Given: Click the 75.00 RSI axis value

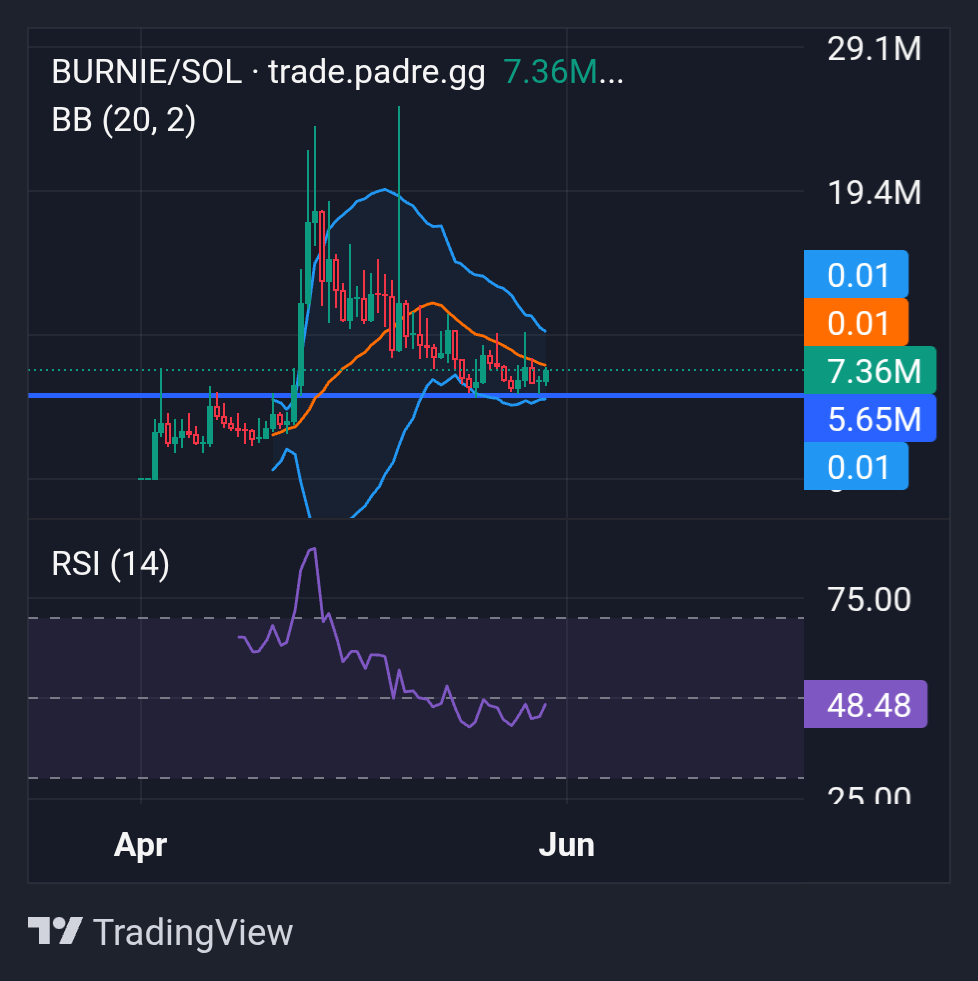Looking at the screenshot, I should [x=869, y=599].
